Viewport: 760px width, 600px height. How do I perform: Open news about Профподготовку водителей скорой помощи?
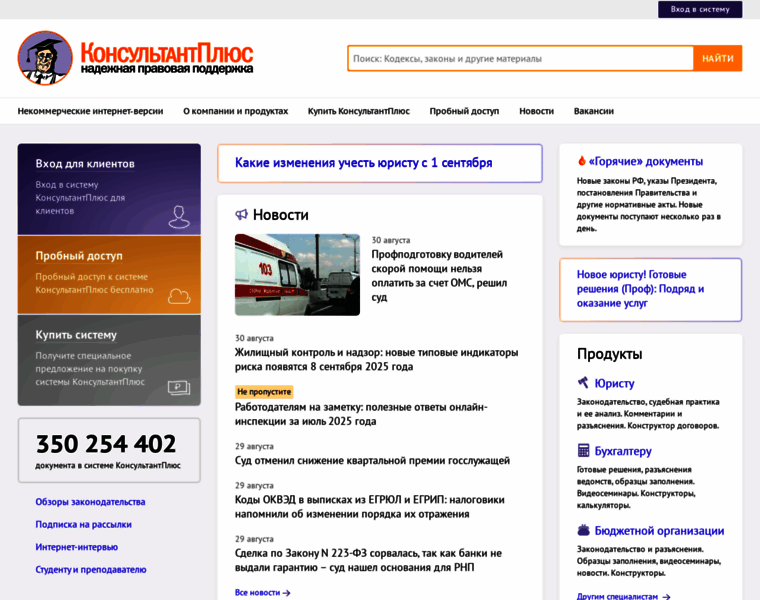[x=439, y=275]
